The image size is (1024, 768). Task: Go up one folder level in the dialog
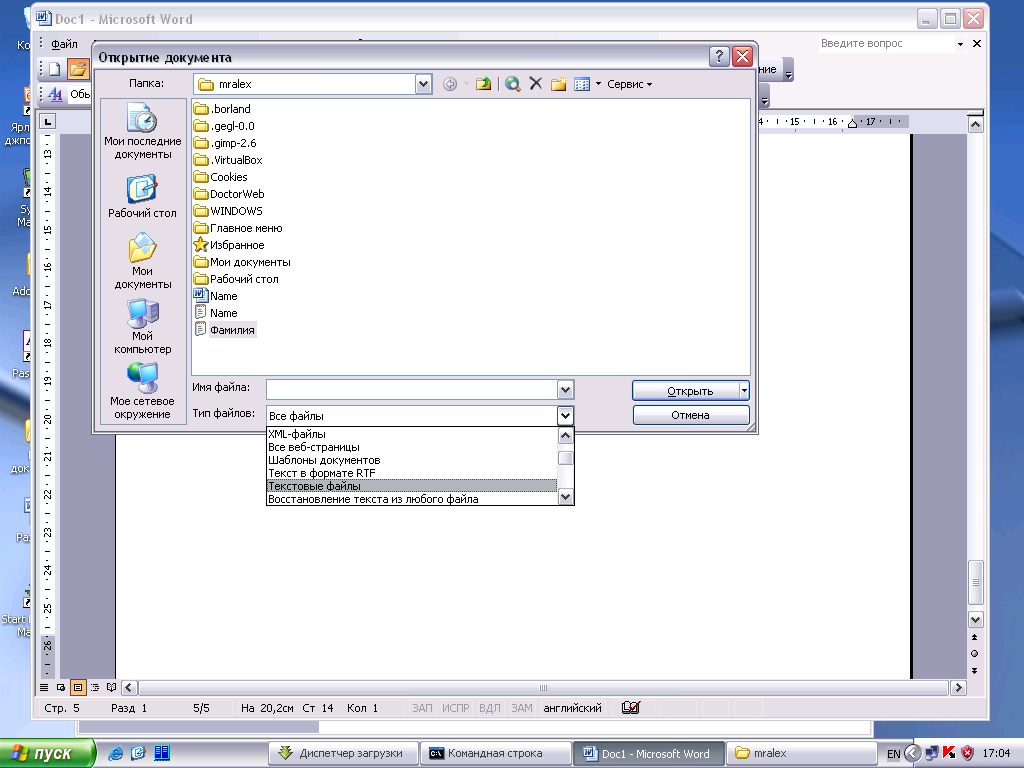483,84
